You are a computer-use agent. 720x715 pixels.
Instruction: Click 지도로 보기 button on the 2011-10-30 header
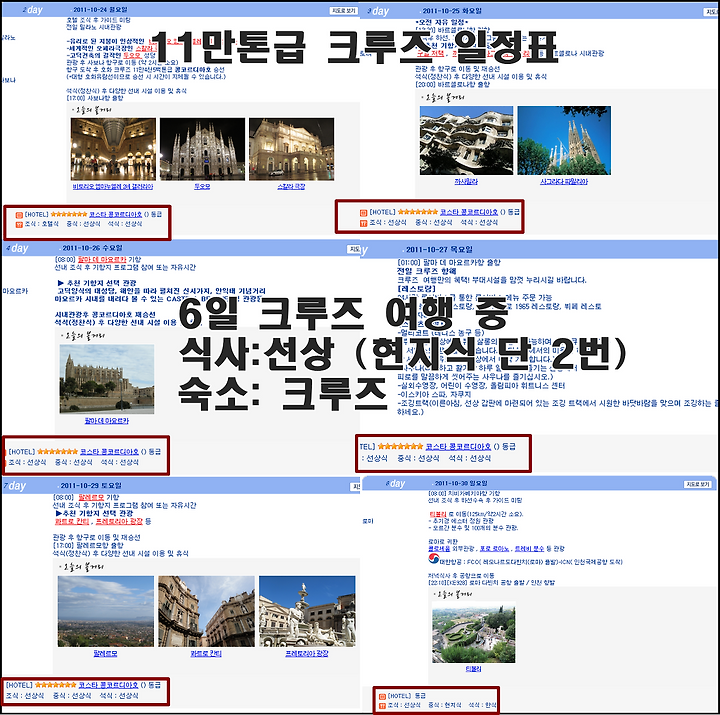click(x=698, y=484)
